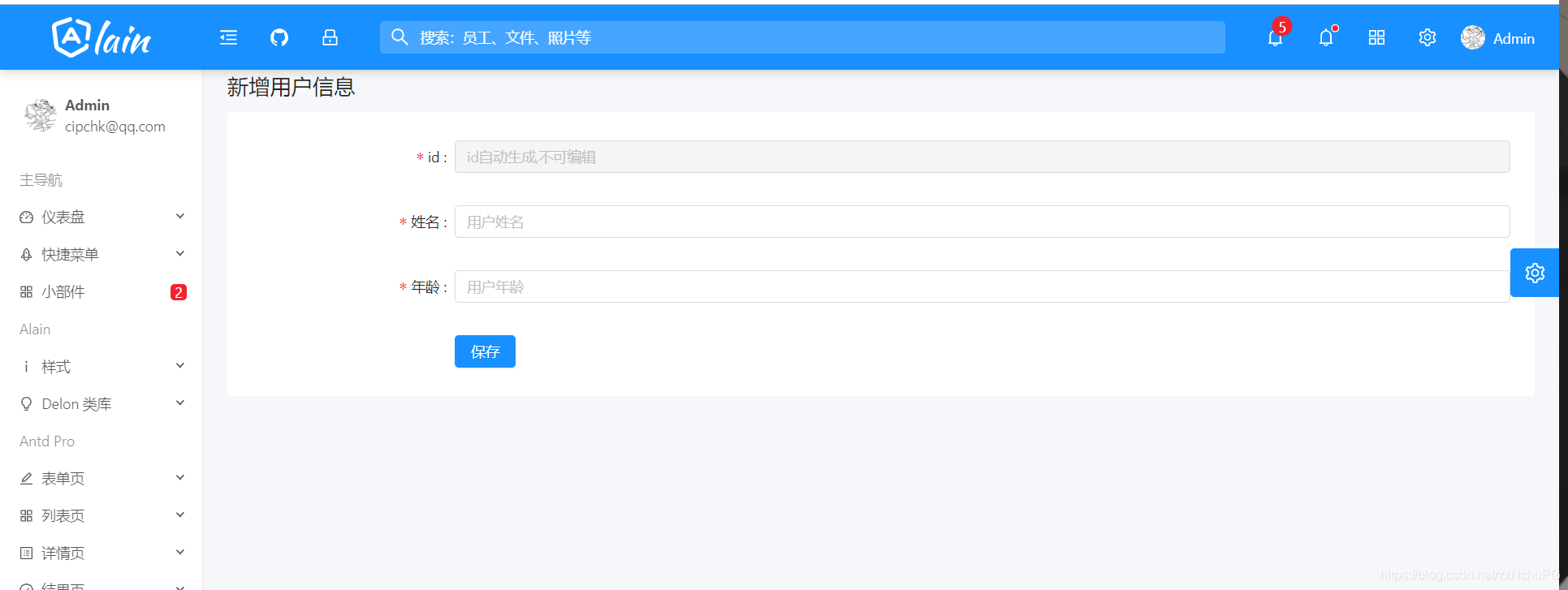
Task: Click the 样式 info icon
Action: tap(27, 367)
